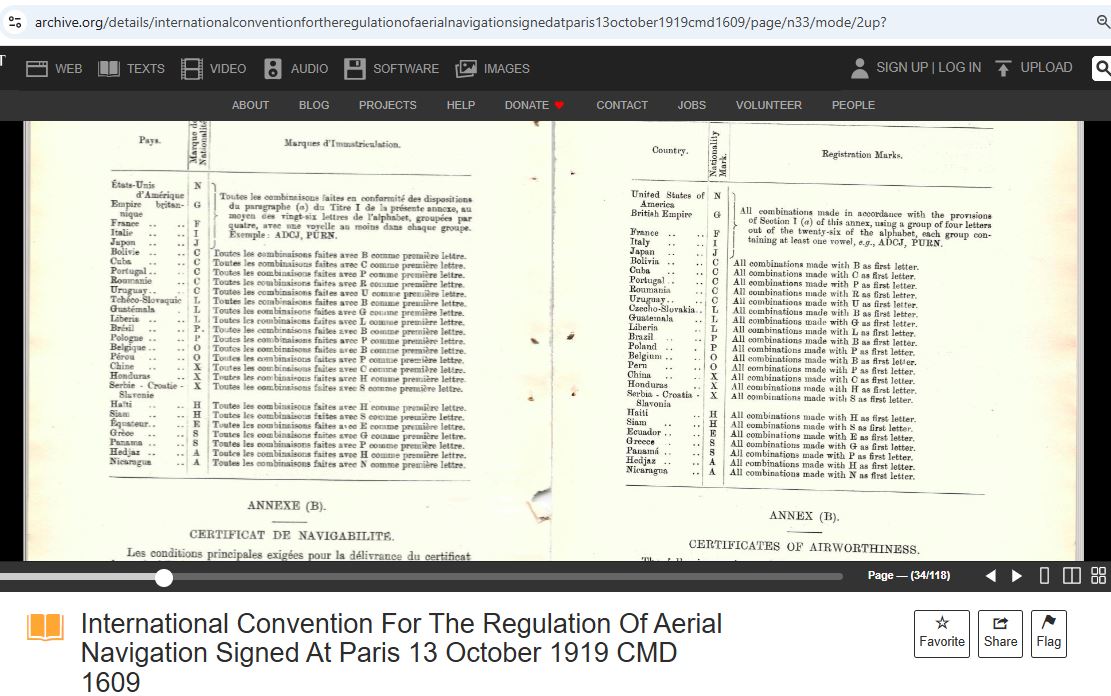Flip to the next page
This screenshot has height=696, width=1111.
(x=1017, y=576)
